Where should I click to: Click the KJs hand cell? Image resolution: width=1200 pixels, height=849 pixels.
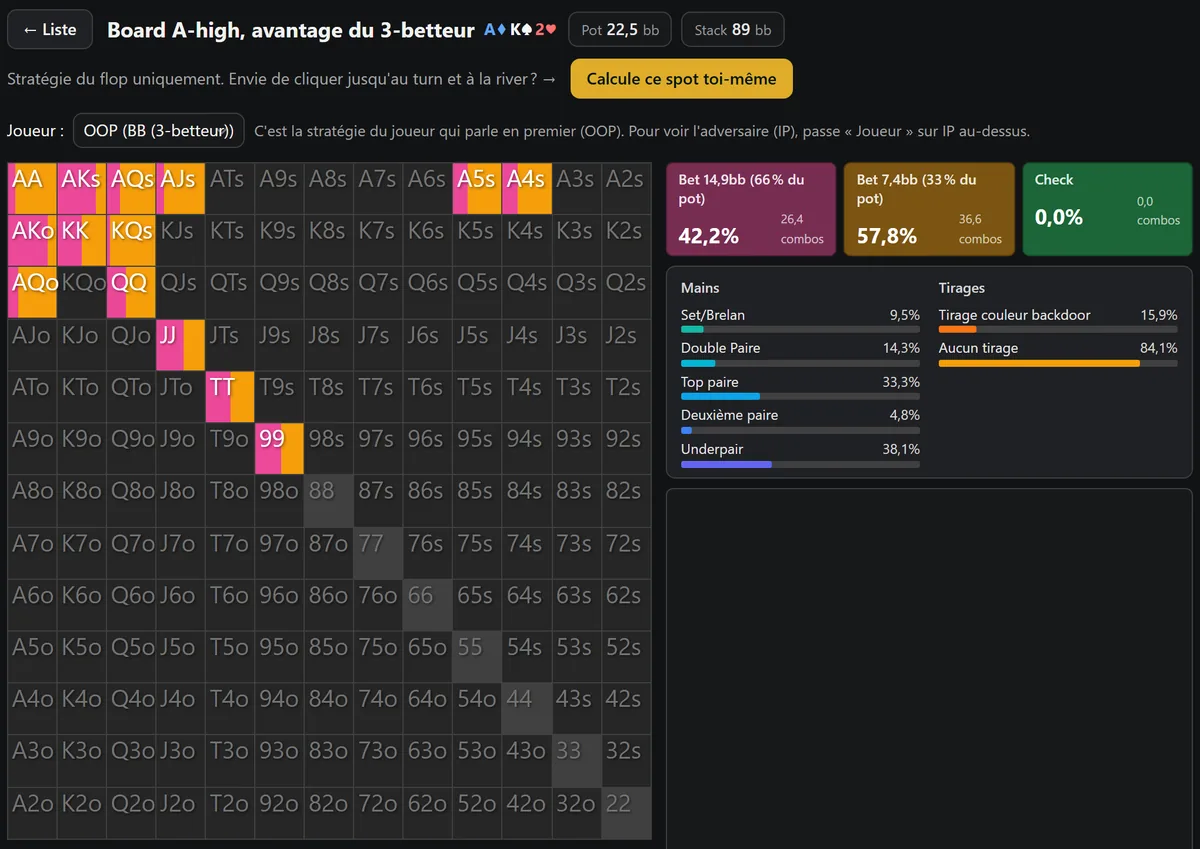point(181,240)
